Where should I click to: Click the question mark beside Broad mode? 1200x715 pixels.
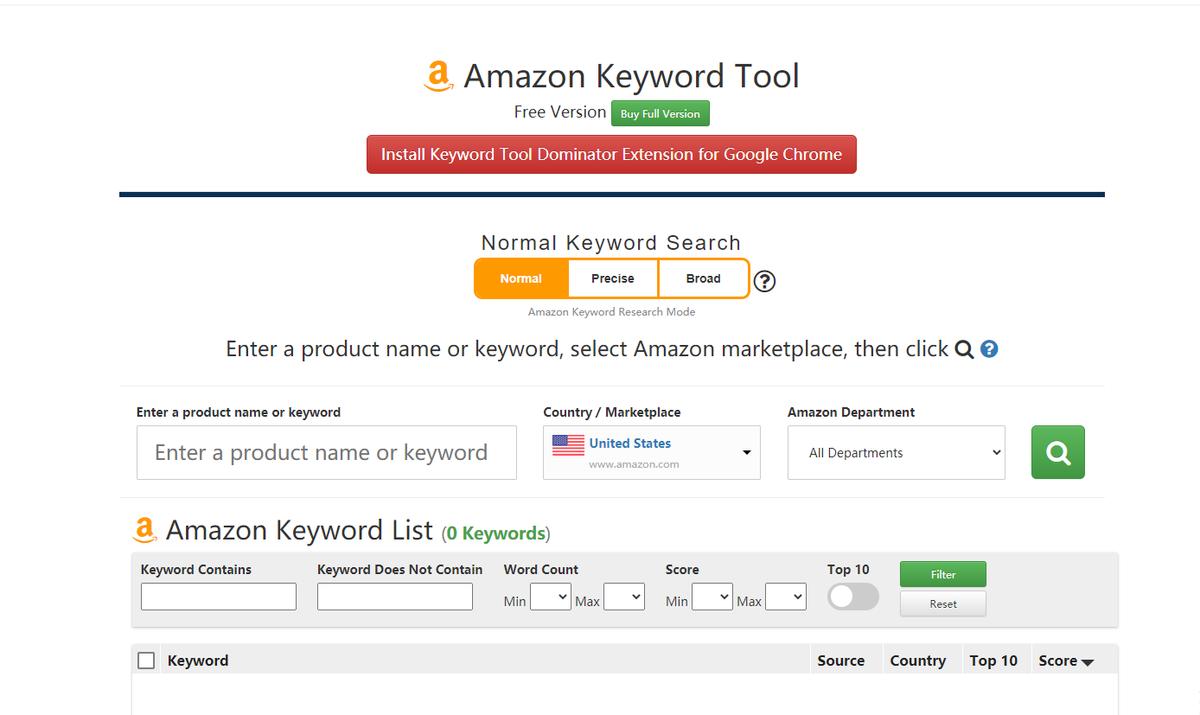(764, 281)
